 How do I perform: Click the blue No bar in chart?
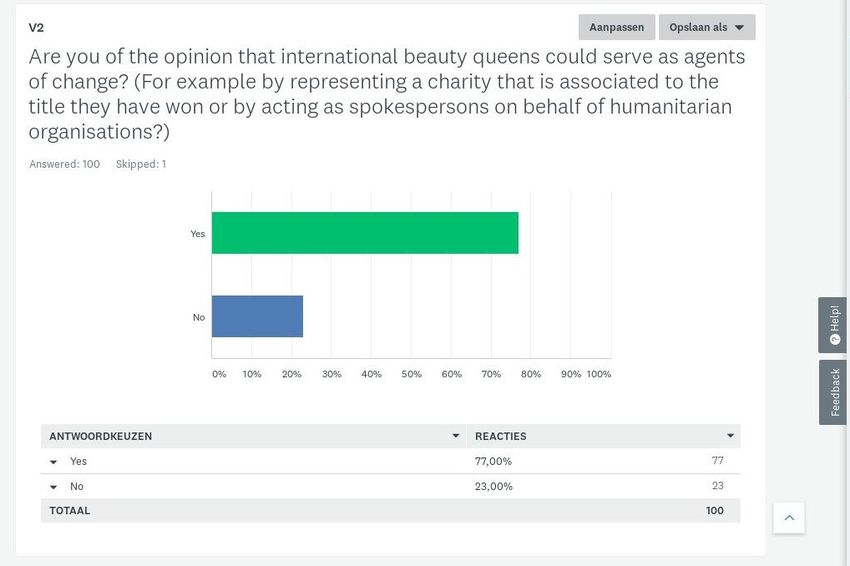[257, 316]
